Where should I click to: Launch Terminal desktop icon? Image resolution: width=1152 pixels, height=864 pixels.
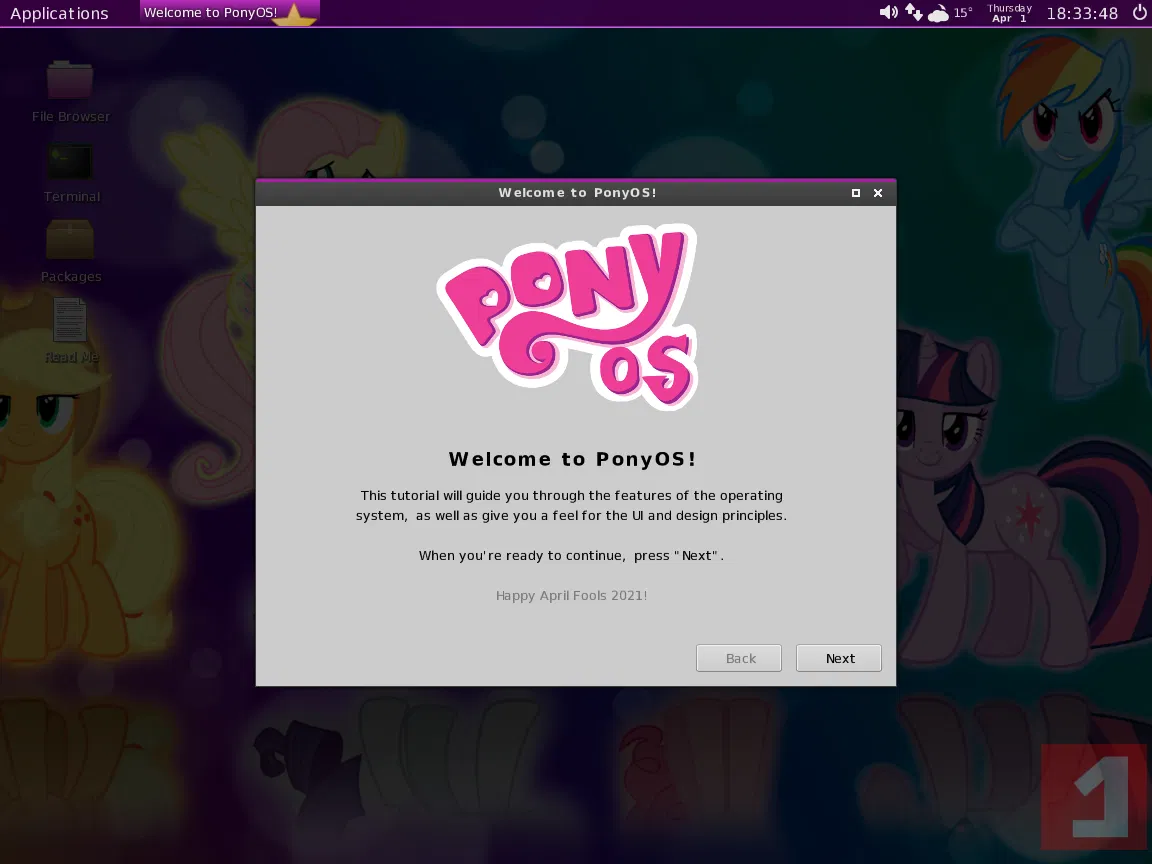pyautogui.click(x=71, y=173)
